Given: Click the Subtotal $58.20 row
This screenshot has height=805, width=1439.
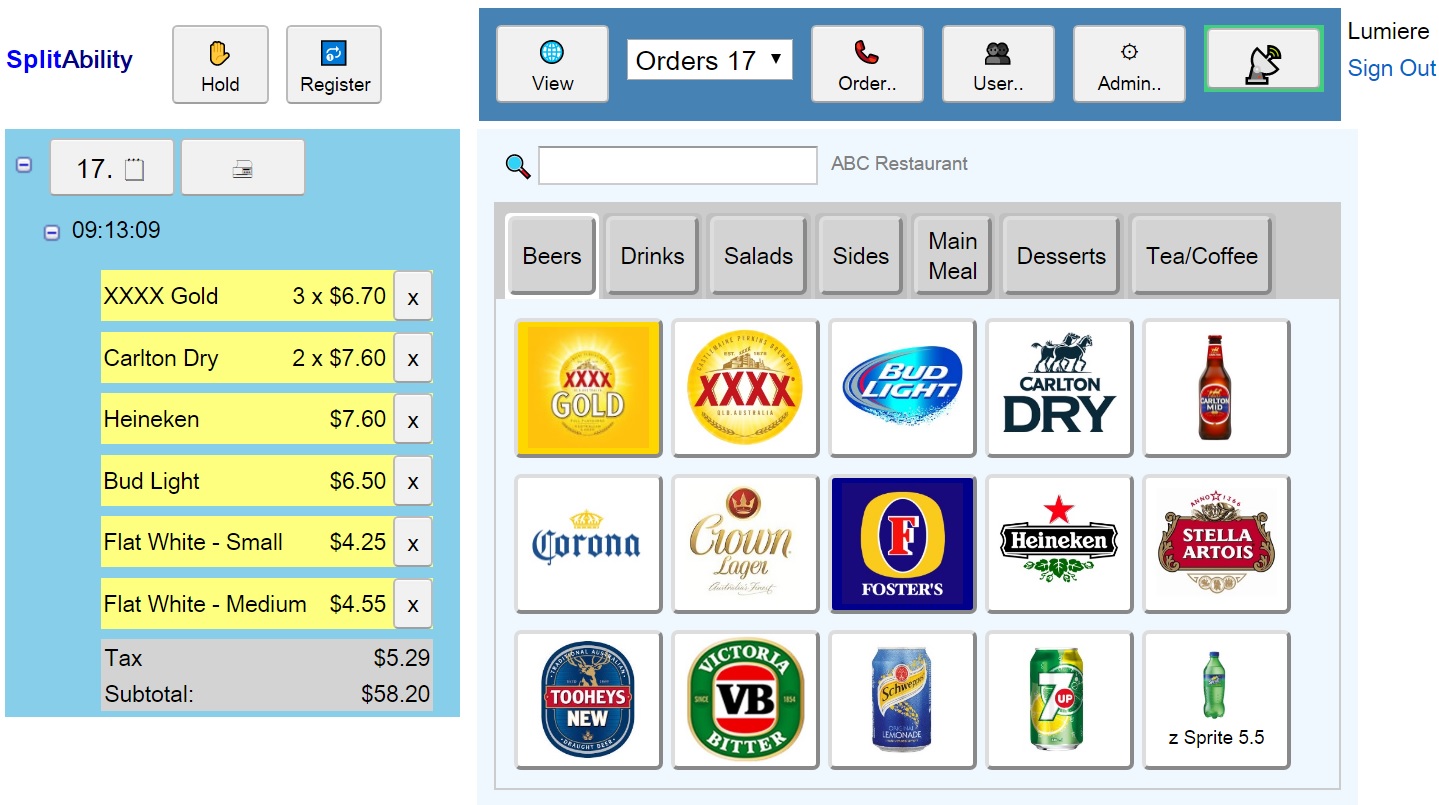Looking at the screenshot, I should click(x=267, y=694).
